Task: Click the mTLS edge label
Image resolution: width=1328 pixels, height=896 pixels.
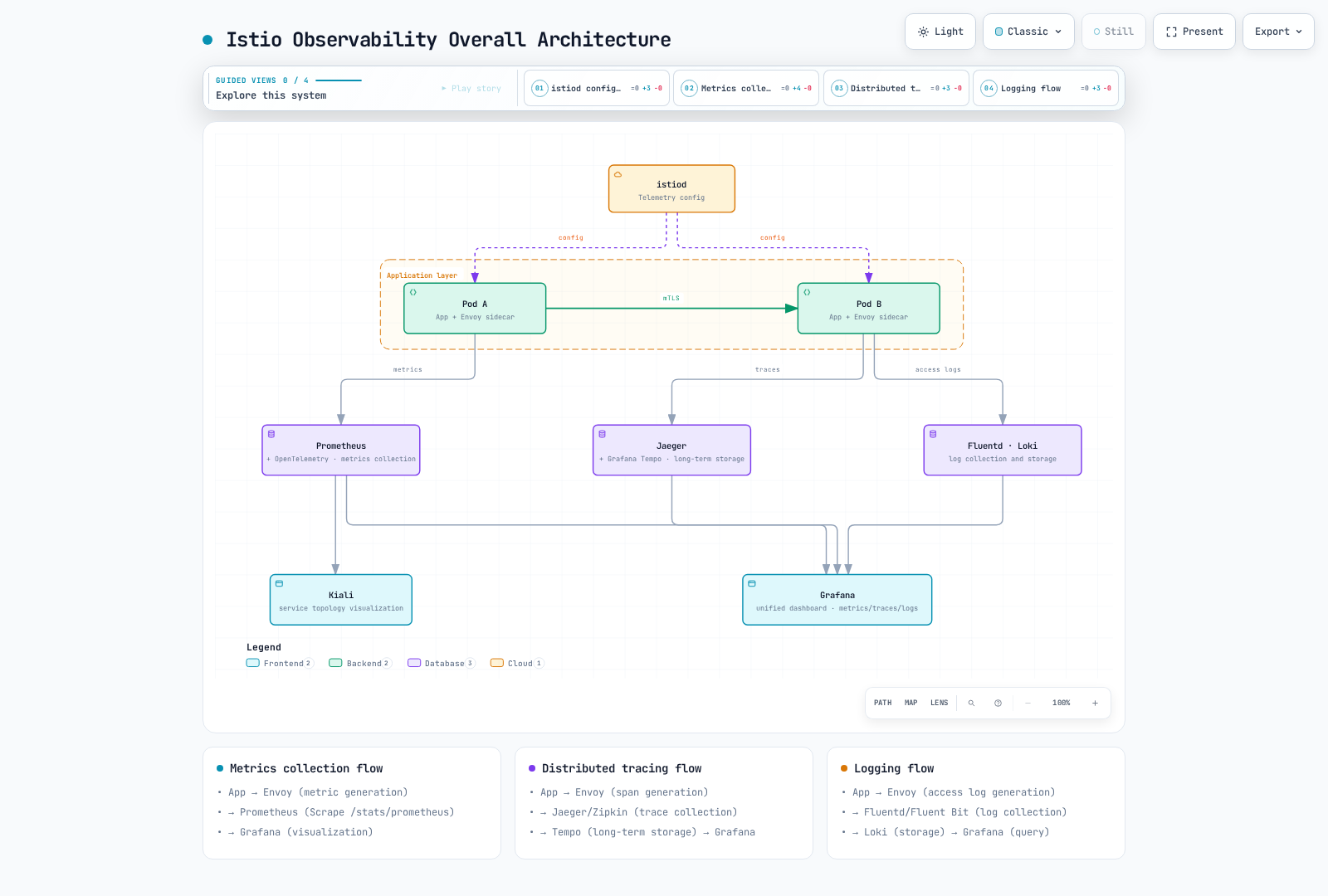Action: coord(671,298)
